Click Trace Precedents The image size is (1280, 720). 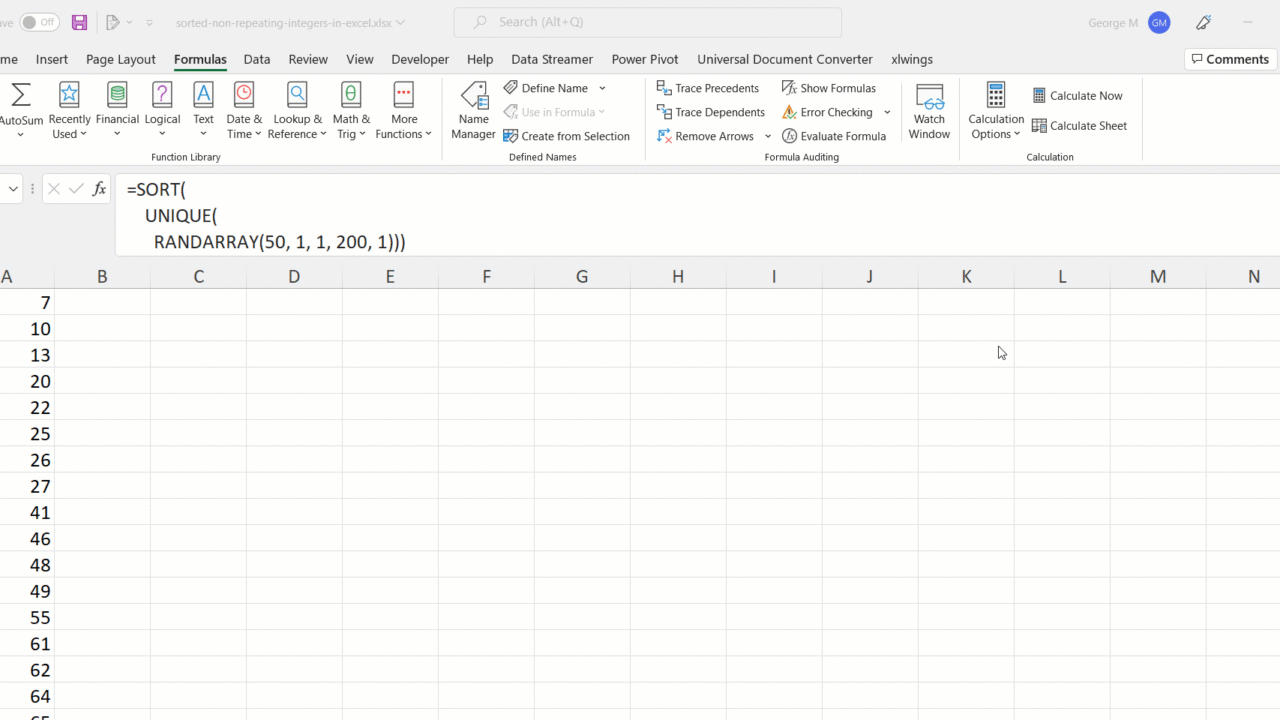click(708, 88)
